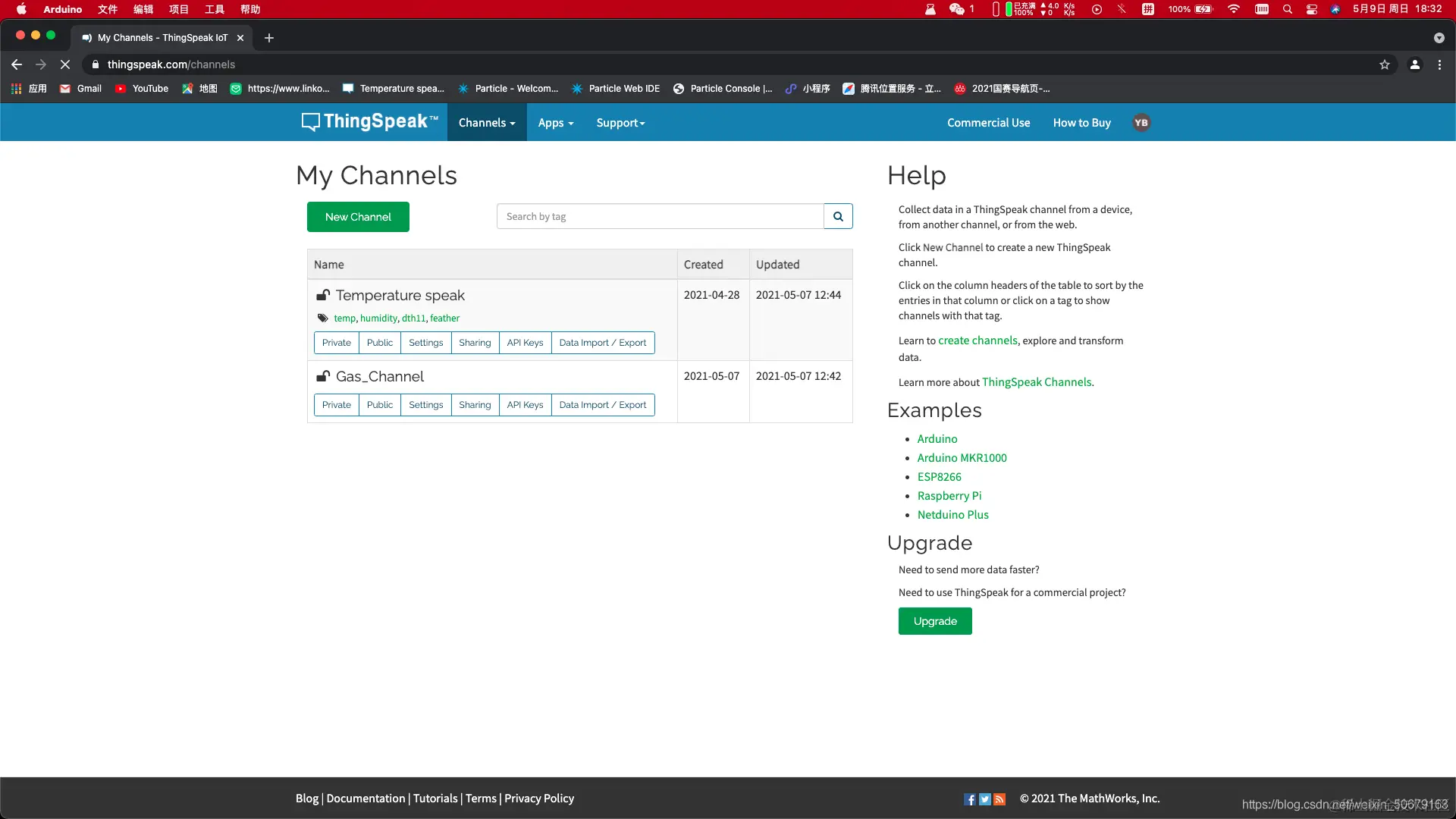Viewport: 1456px width, 819px height.
Task: Filter by the humidity tag
Action: coord(378,318)
